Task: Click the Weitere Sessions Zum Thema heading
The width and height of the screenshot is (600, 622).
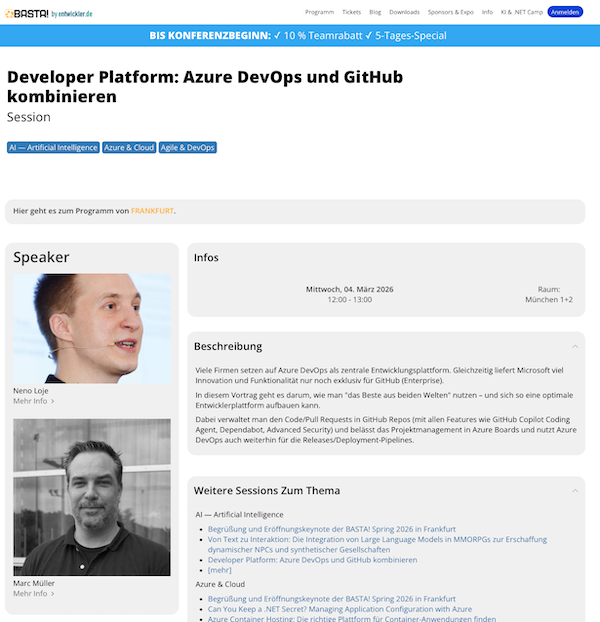Action: 267,491
